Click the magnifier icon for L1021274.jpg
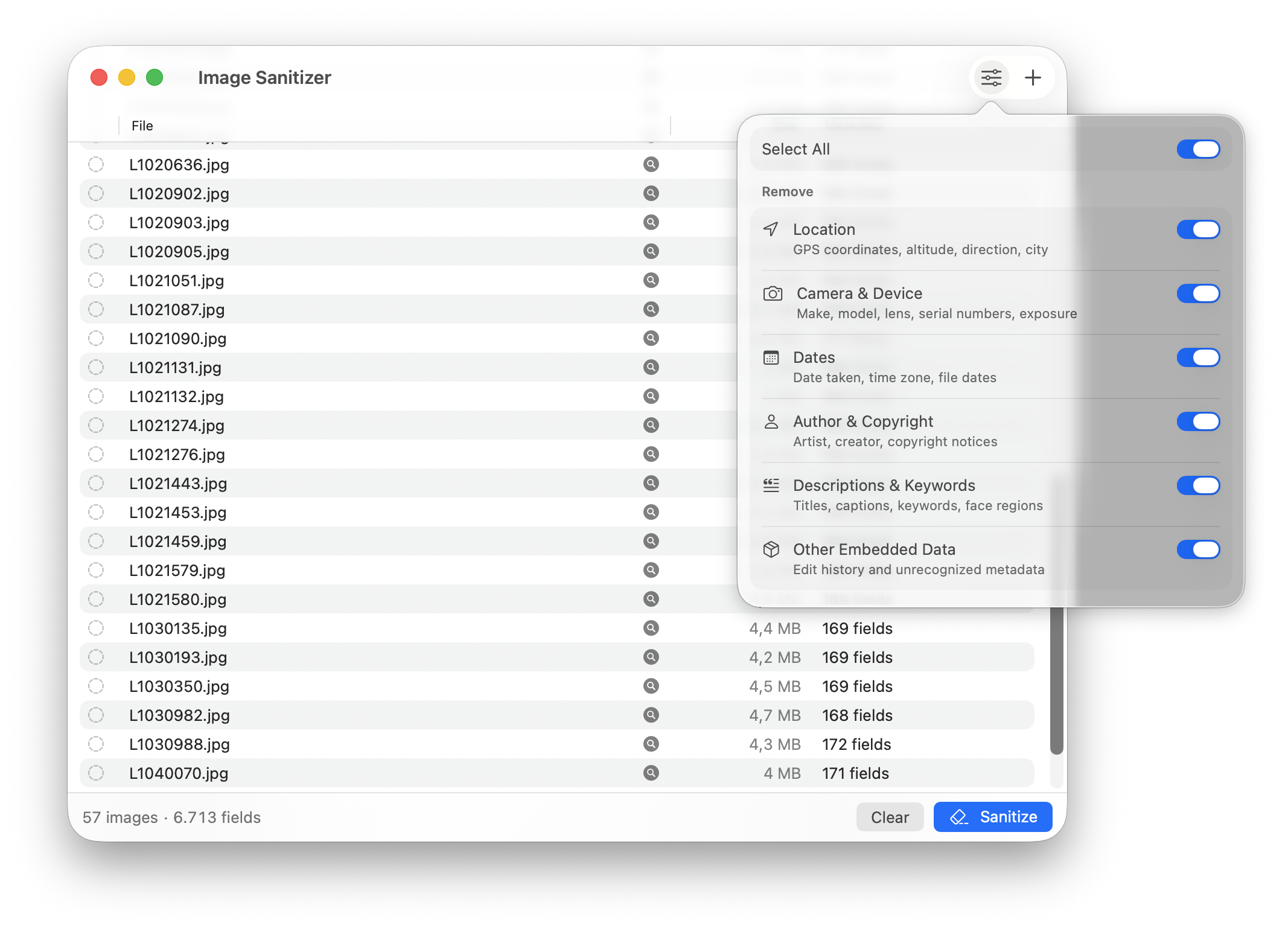1288x931 pixels. click(x=651, y=425)
